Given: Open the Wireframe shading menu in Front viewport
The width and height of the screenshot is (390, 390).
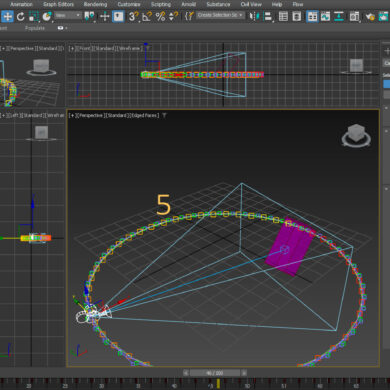Looking at the screenshot, I should point(130,48).
